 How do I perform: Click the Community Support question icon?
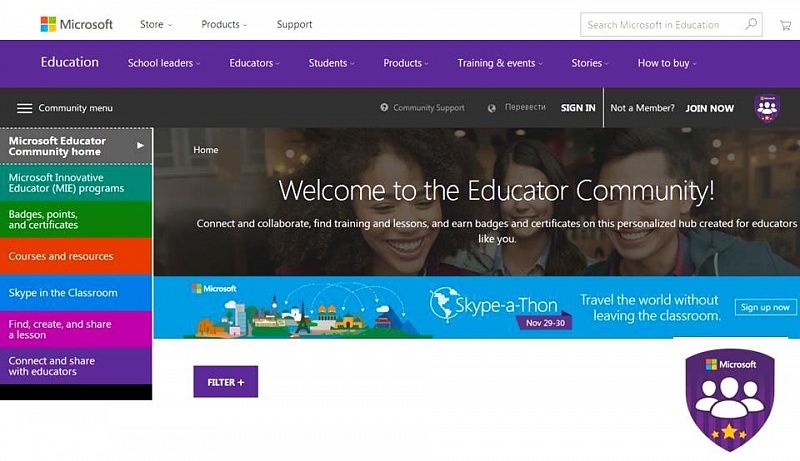[384, 108]
